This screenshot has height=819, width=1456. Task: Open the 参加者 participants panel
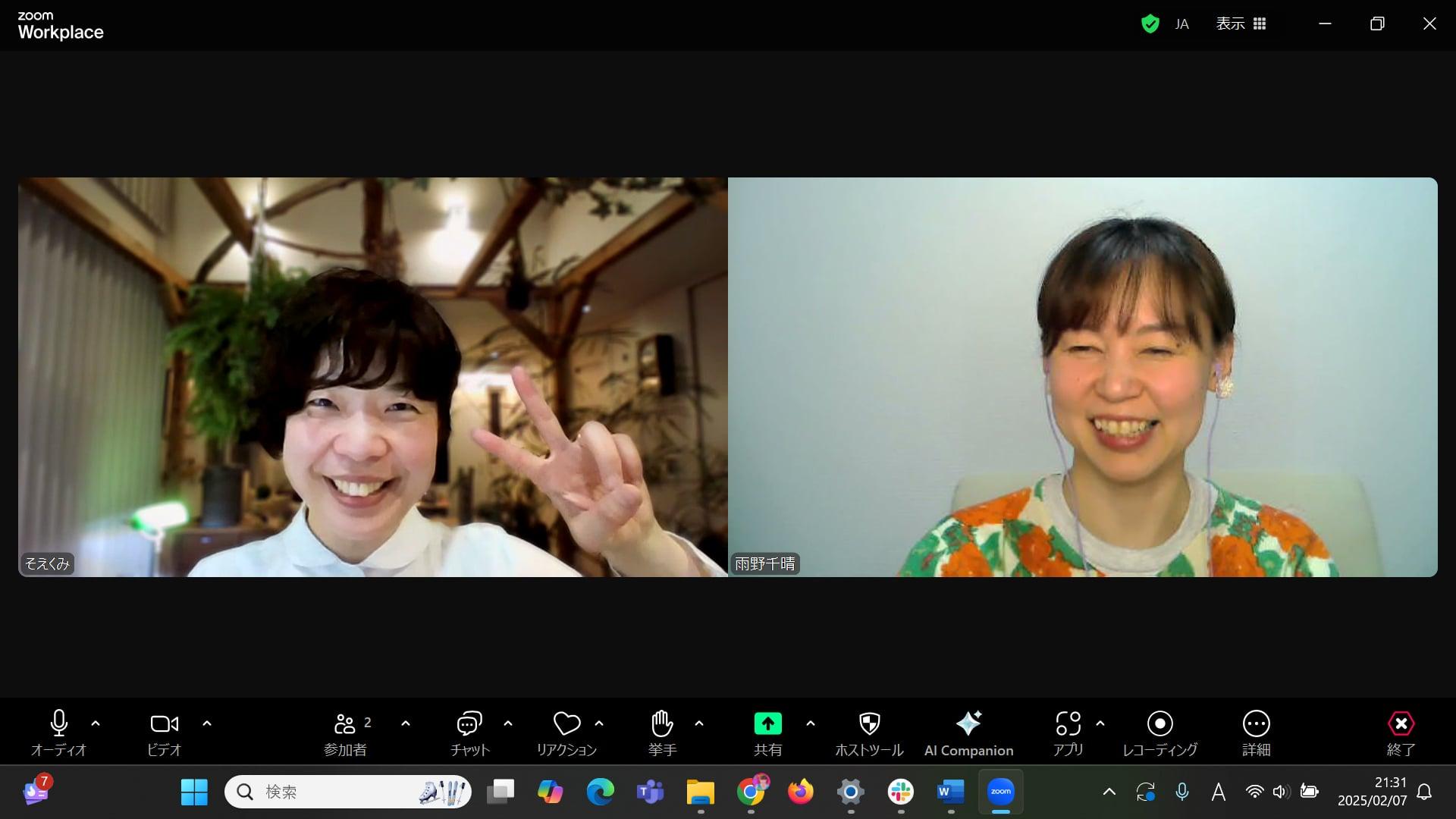[x=346, y=732]
